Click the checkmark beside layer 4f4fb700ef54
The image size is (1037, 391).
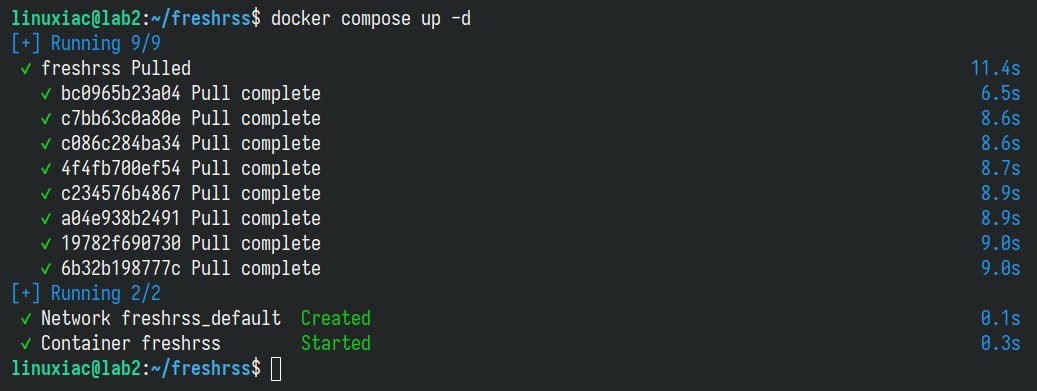[x=46, y=169]
